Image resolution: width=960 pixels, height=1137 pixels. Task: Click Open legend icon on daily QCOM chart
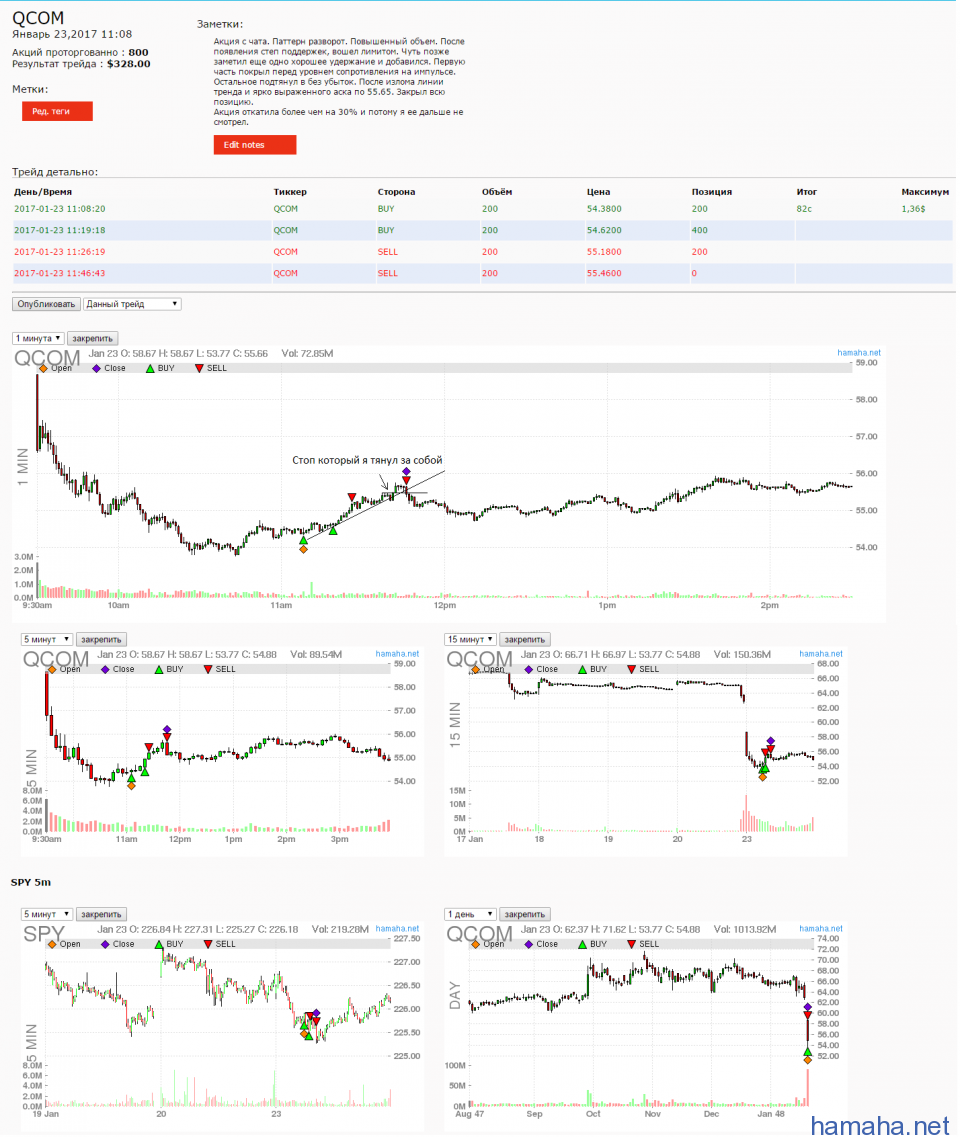tap(476, 944)
